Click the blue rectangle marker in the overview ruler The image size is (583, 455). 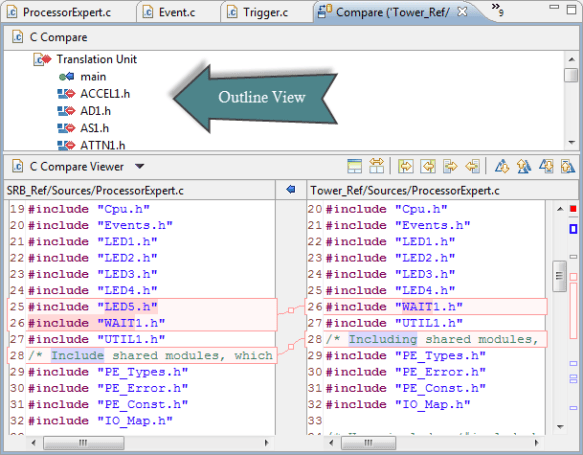click(573, 229)
